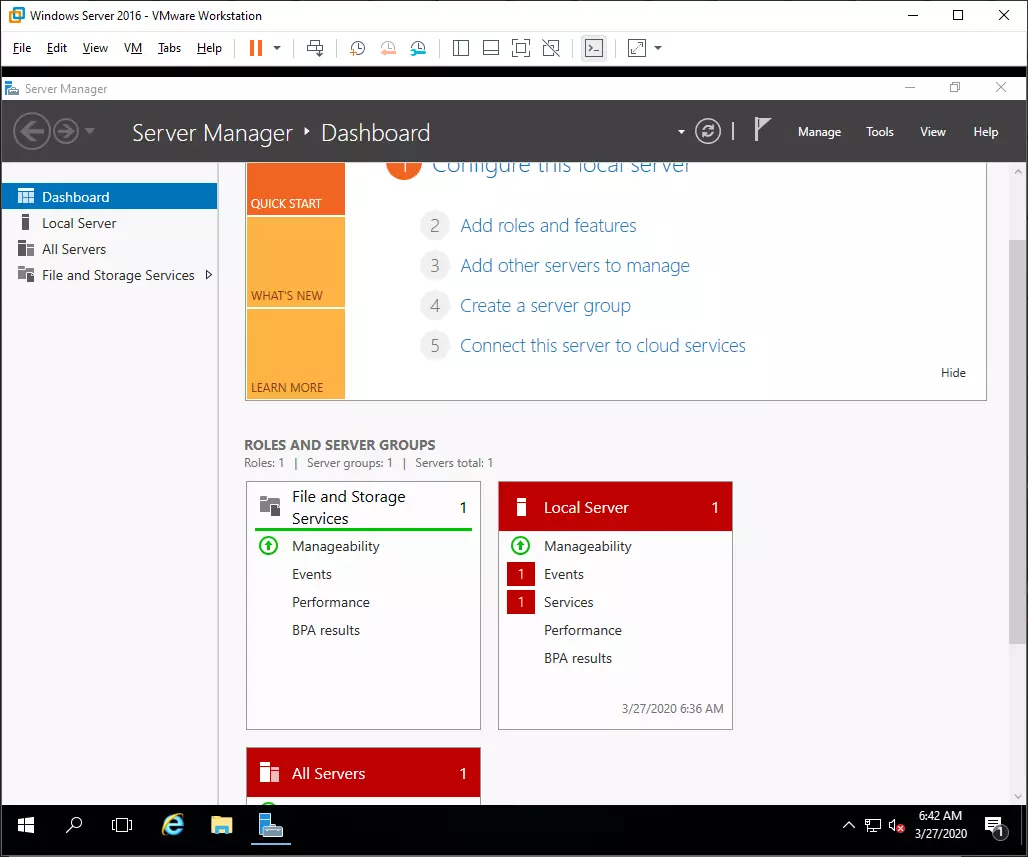The width and height of the screenshot is (1028, 857).
Task: Select File and Storage Services in navigation
Action: pos(109,275)
